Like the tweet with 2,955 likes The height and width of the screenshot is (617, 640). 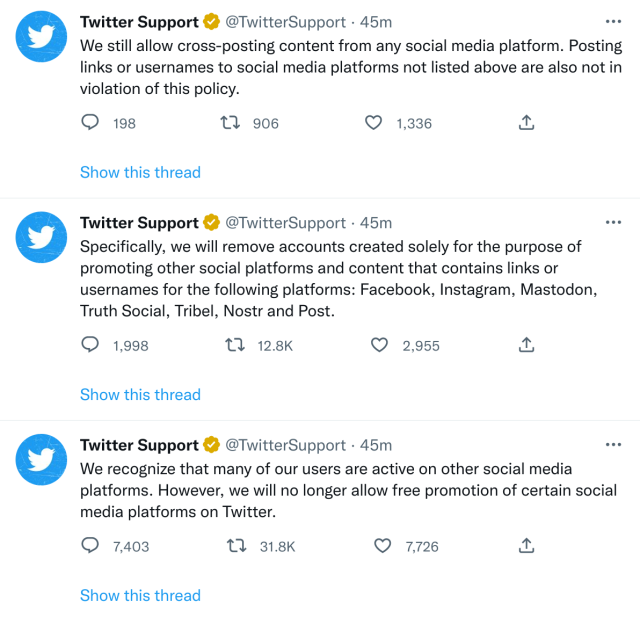(x=379, y=345)
